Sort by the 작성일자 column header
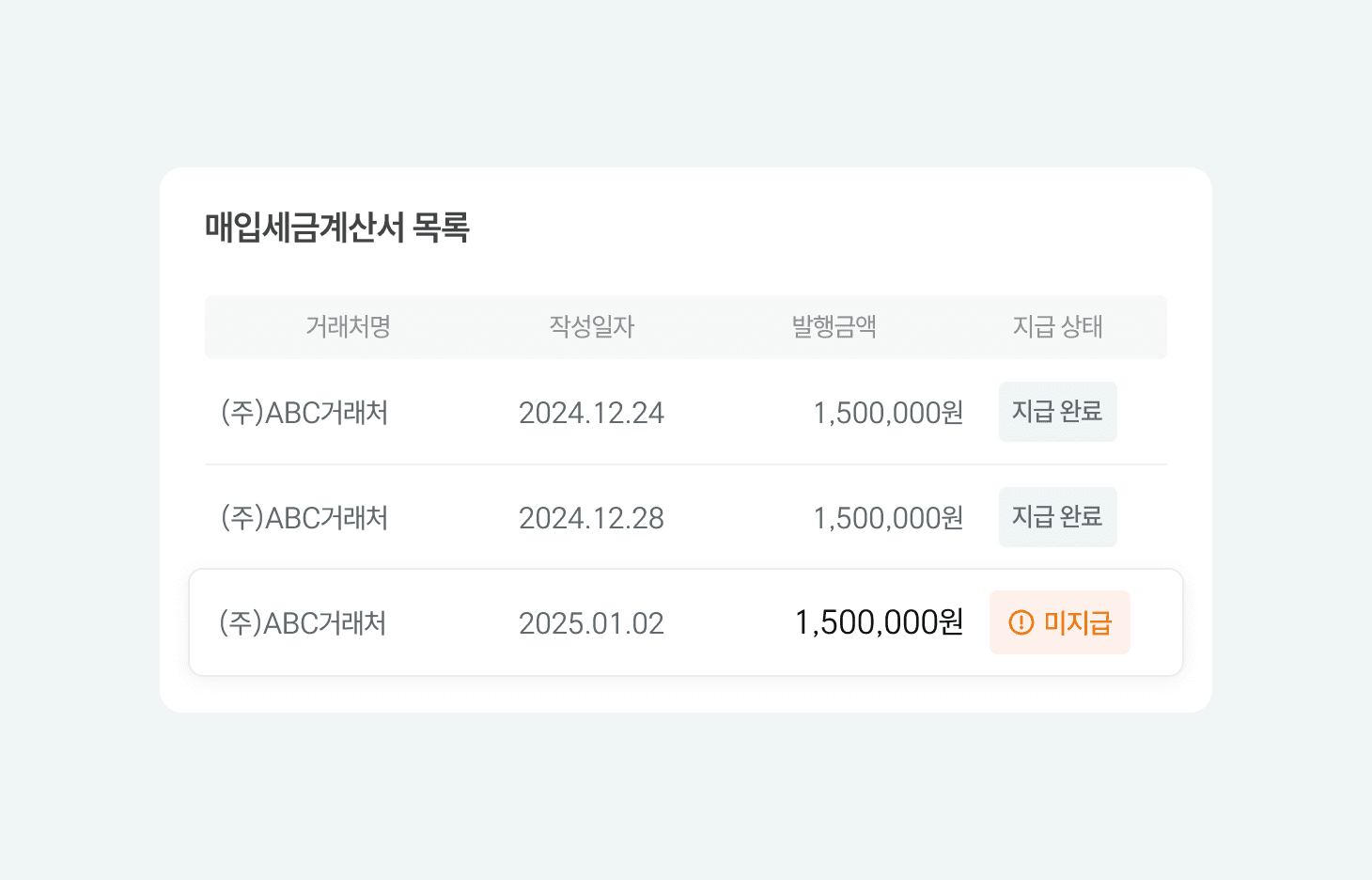This screenshot has width=1372, height=880. click(x=592, y=326)
